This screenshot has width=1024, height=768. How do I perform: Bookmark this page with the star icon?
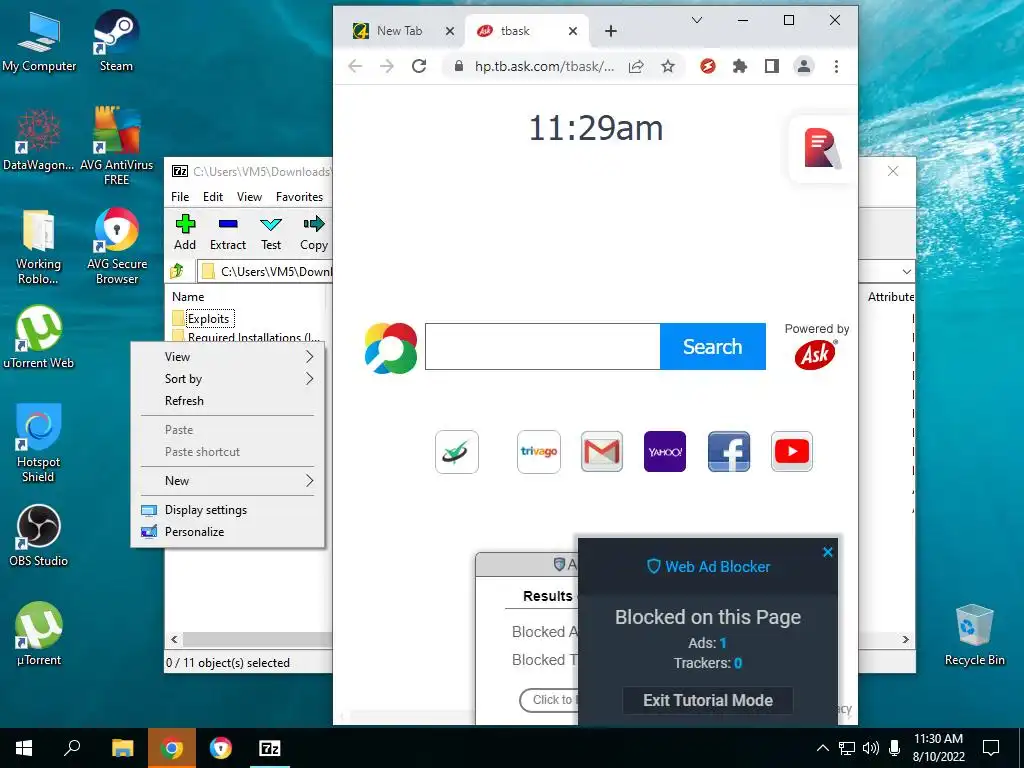(x=667, y=66)
